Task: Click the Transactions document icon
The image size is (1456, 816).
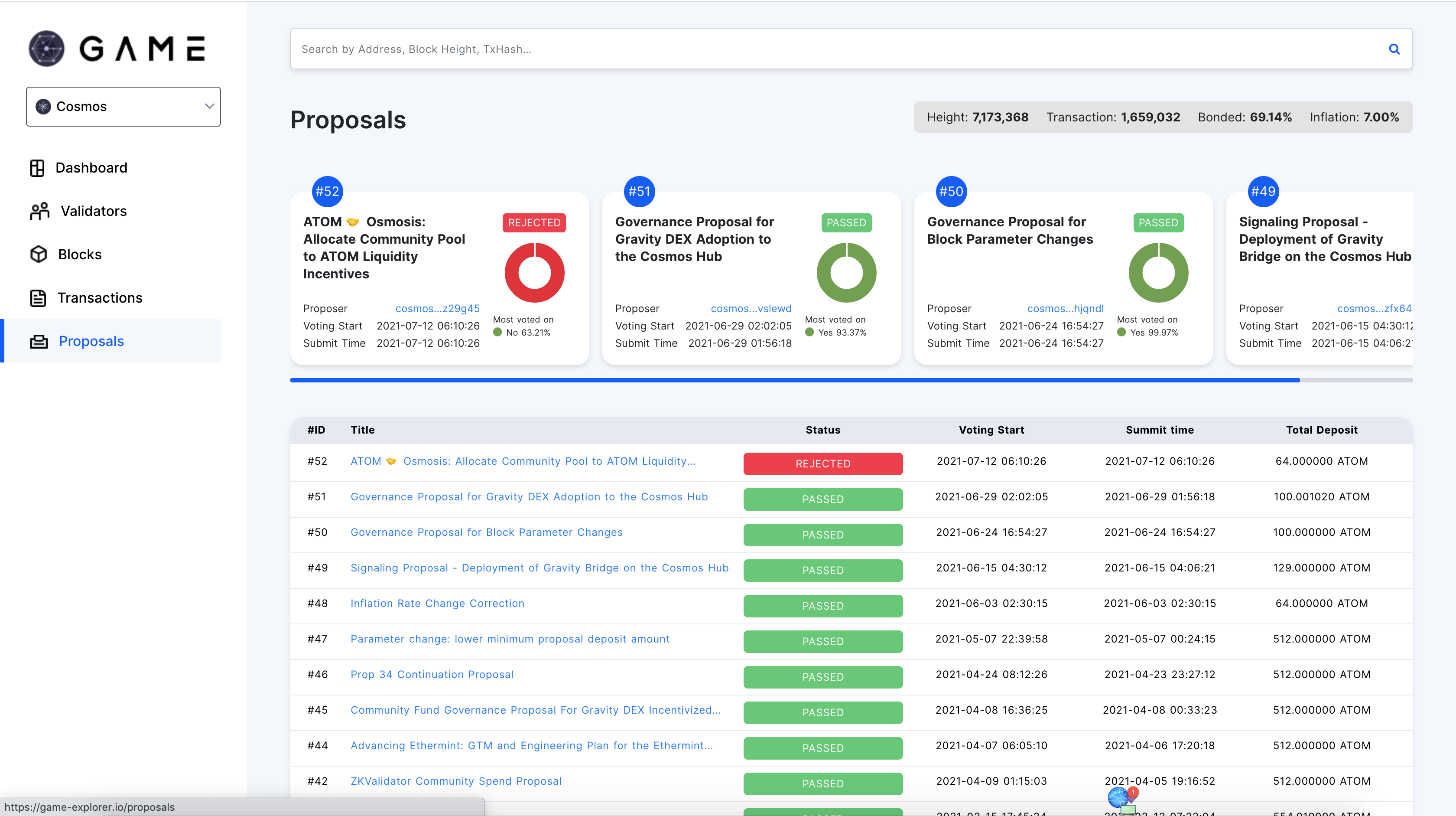Action: (38, 298)
